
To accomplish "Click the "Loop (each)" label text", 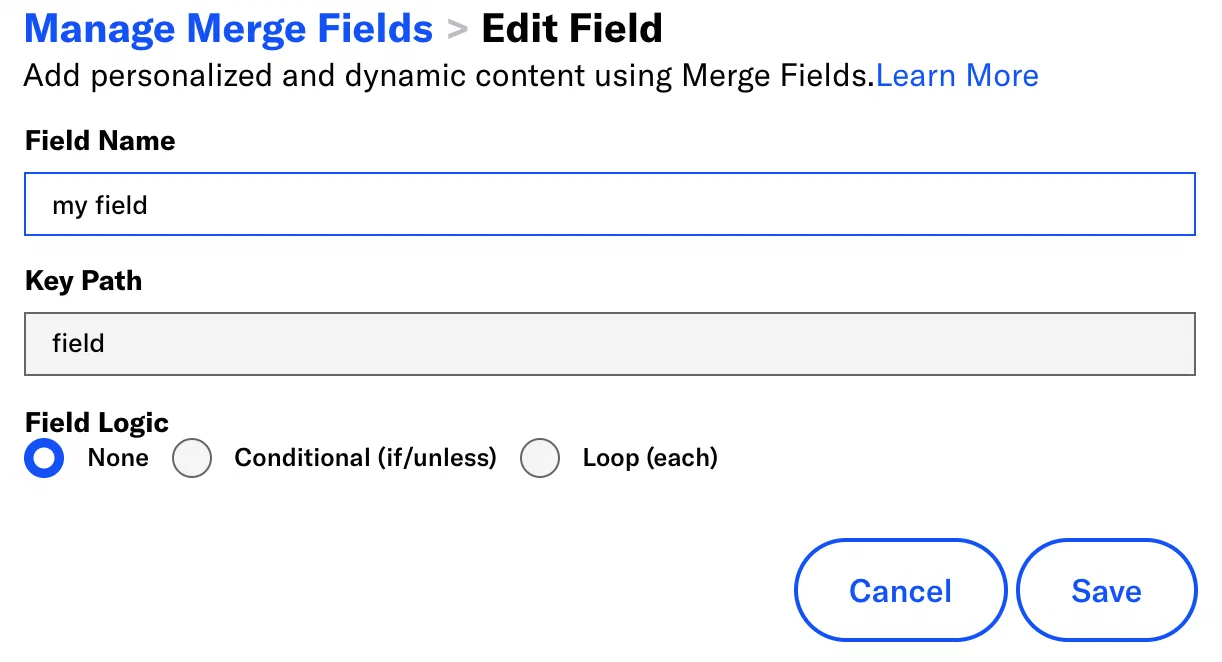I will 650,458.
